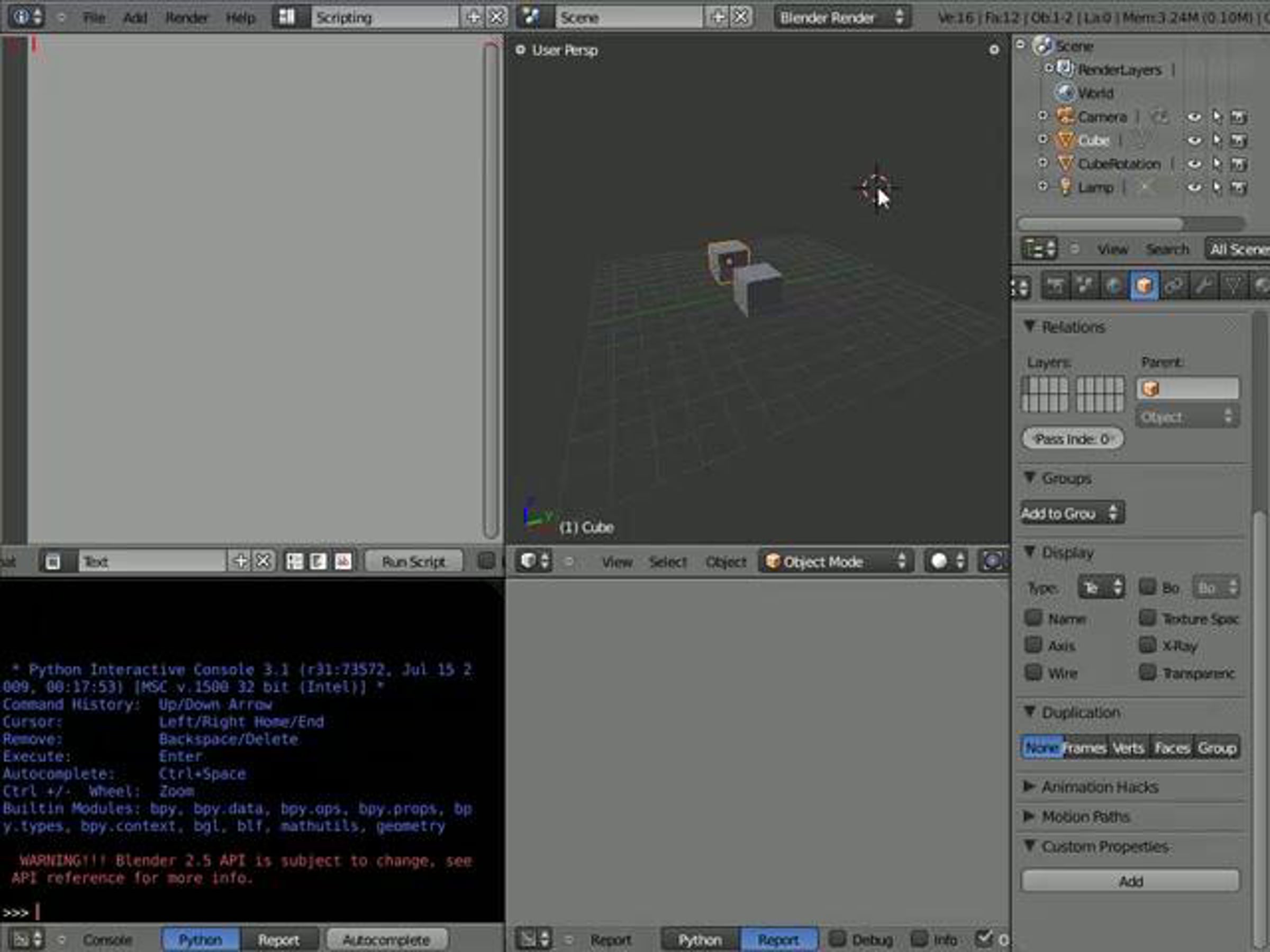
Task: Expand the RenderLayers item in the outliner
Action: (x=1048, y=68)
